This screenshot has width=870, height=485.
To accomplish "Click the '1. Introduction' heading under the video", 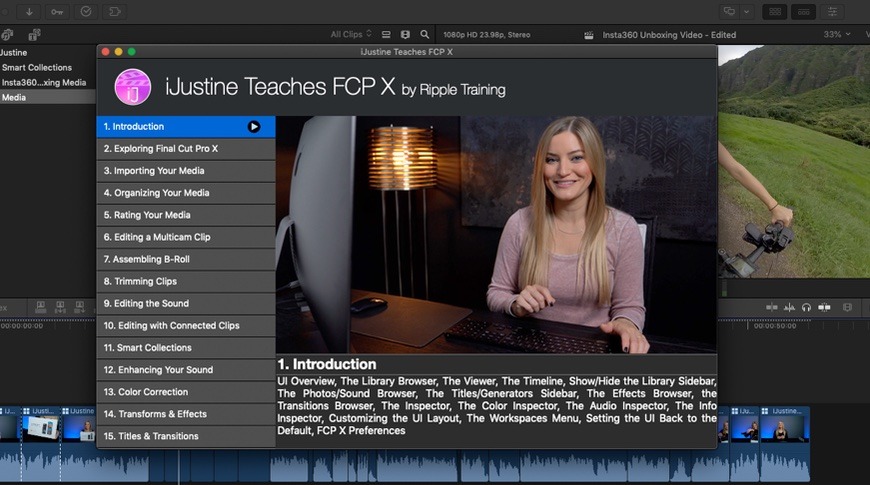I will click(x=327, y=364).
